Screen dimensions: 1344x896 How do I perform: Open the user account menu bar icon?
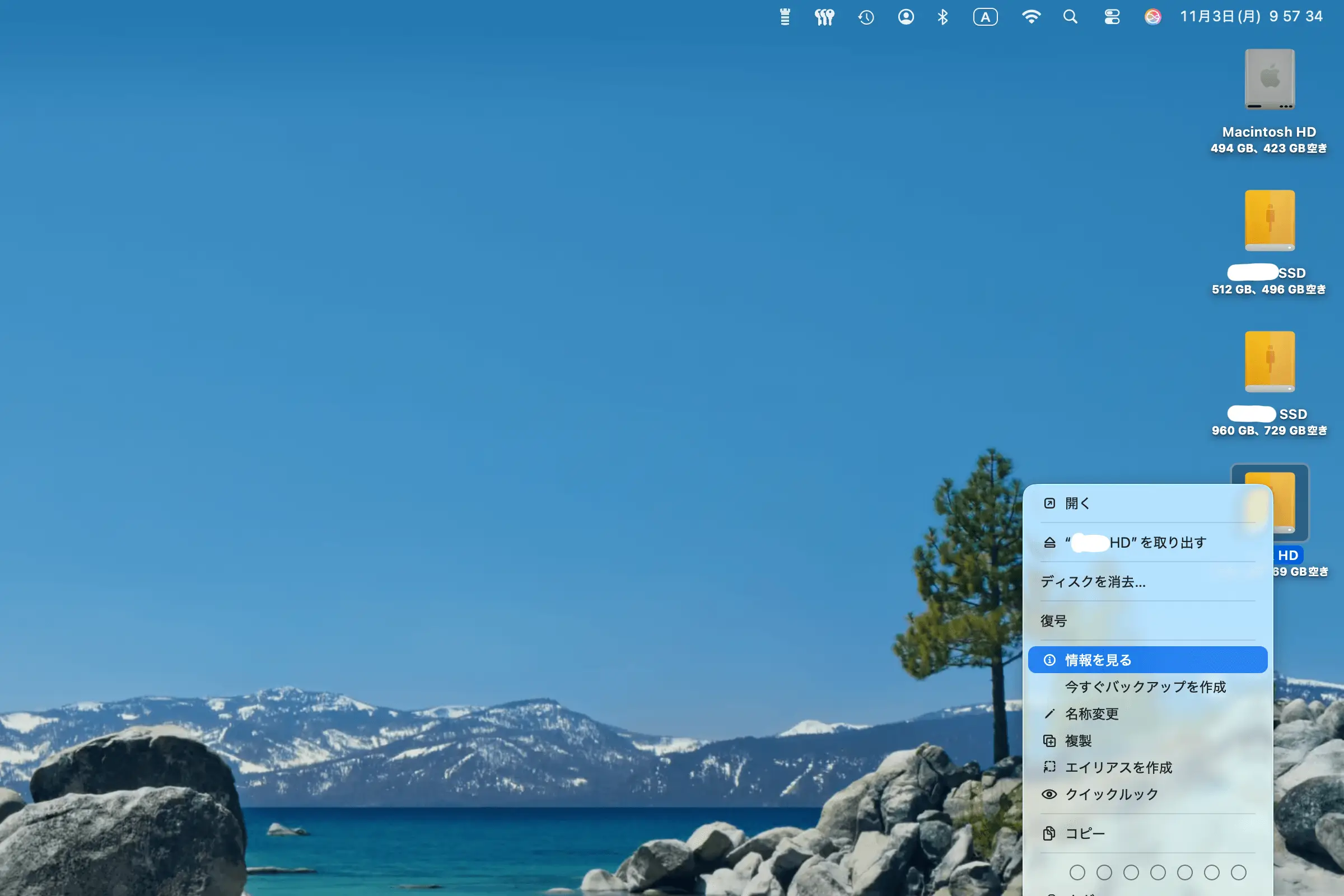pyautogui.click(x=906, y=17)
